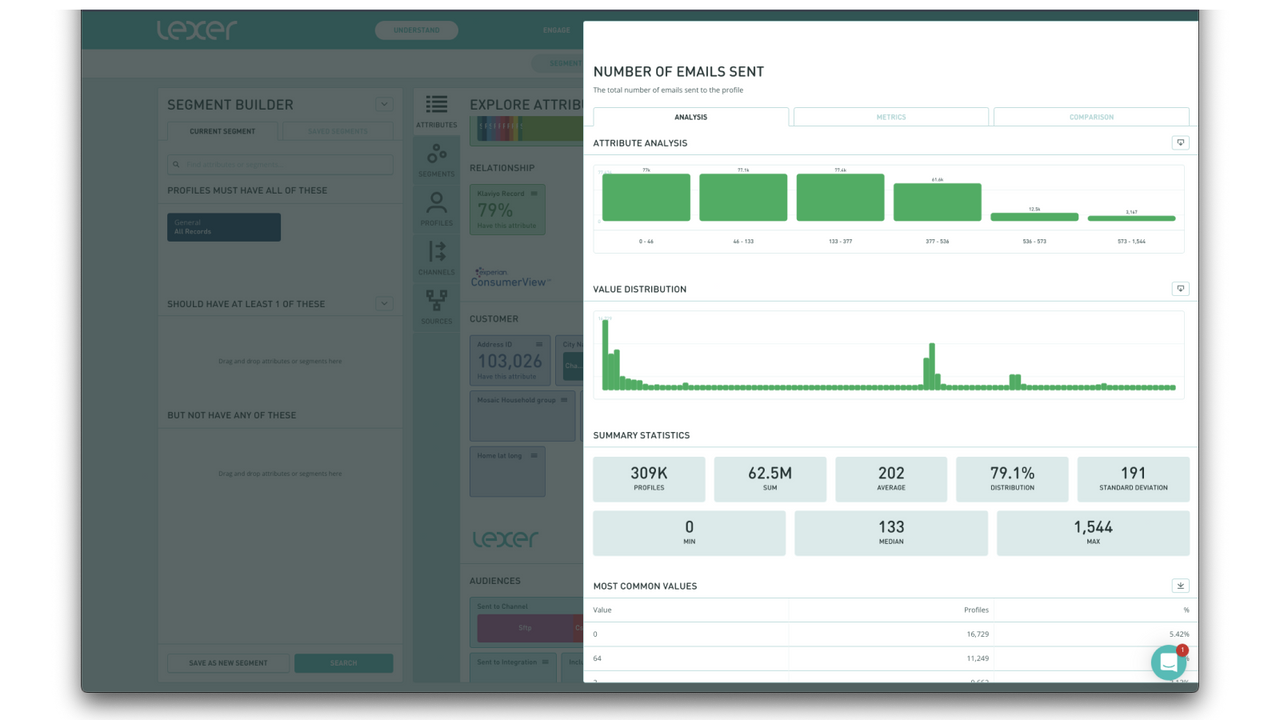Image resolution: width=1280 pixels, height=720 pixels.
Task: Open the Engage menu
Action: tap(556, 30)
